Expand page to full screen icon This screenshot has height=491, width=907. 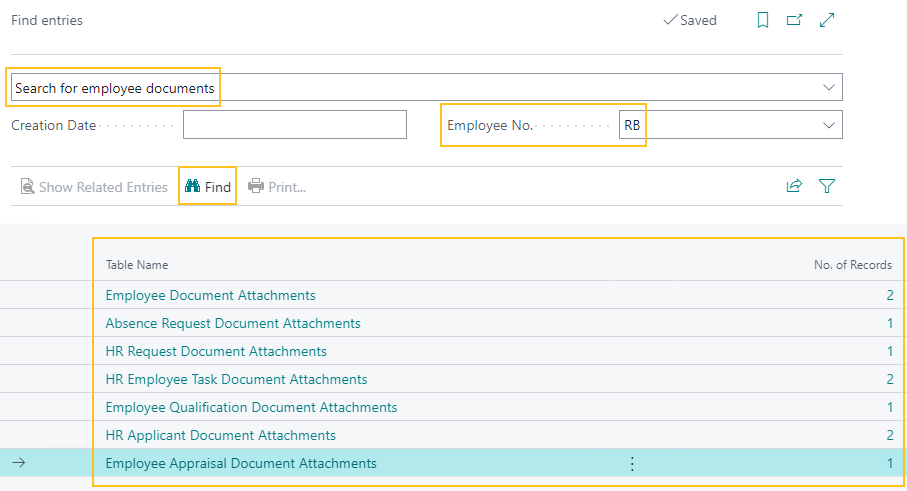tap(827, 20)
